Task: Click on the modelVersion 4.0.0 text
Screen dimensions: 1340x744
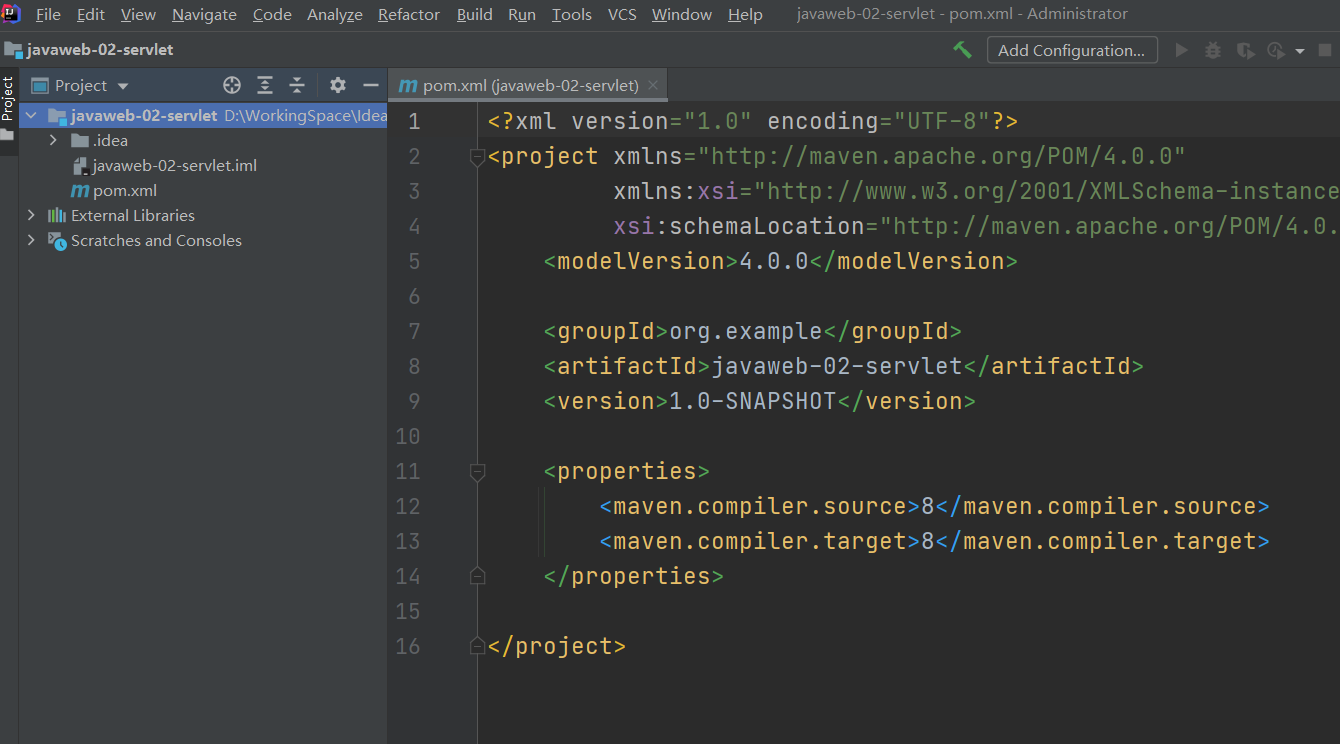Action: (773, 261)
